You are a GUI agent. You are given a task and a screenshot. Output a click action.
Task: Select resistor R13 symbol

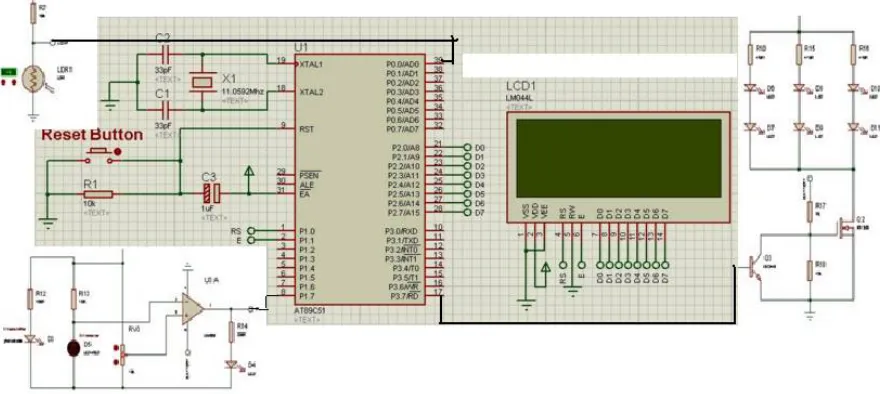click(x=74, y=299)
